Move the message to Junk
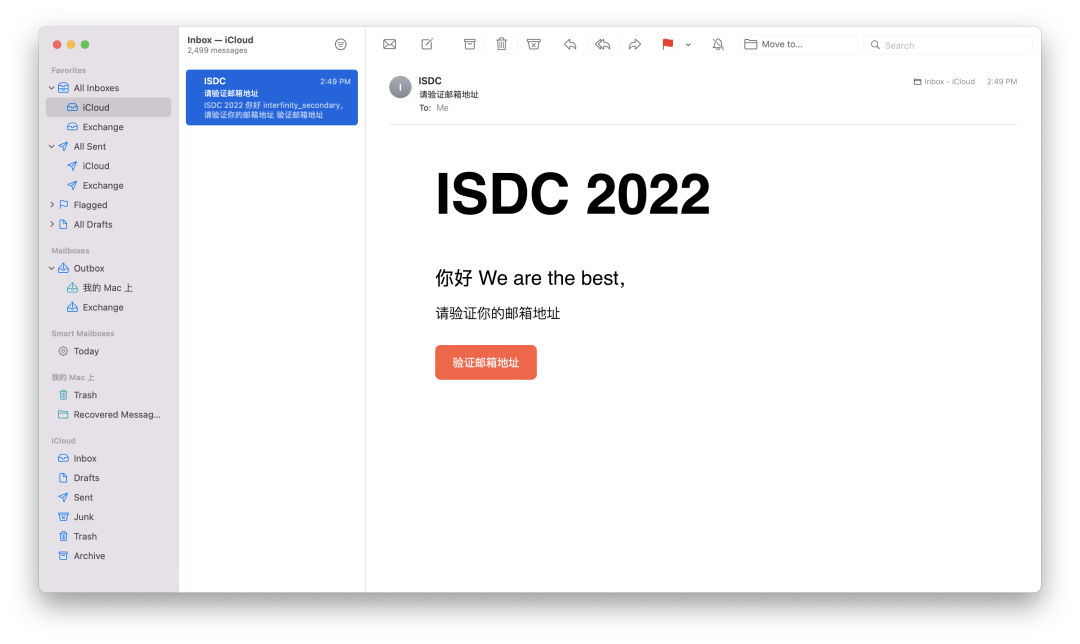 click(x=534, y=44)
